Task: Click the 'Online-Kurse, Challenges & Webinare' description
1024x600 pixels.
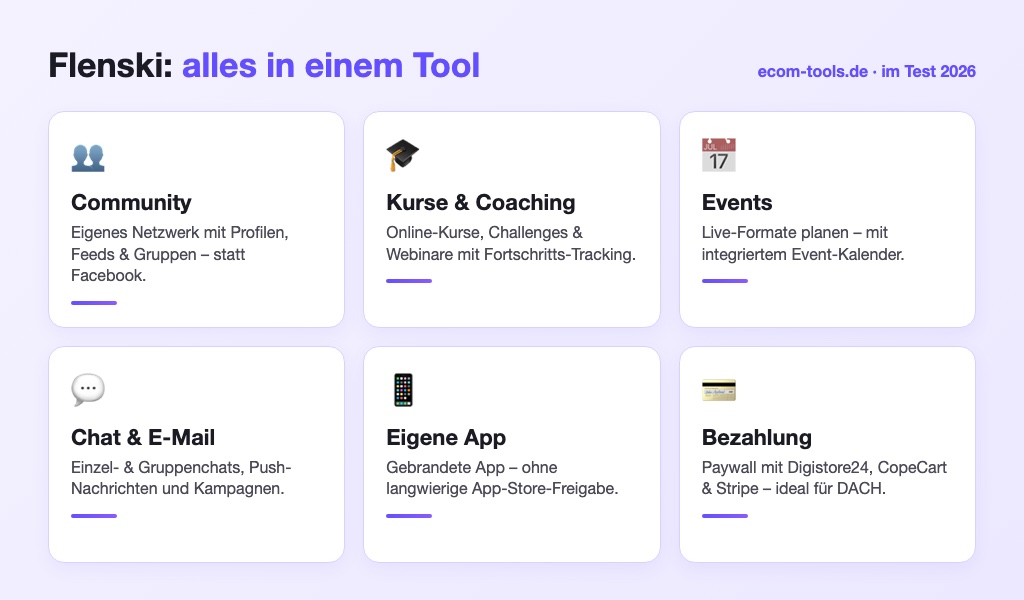Action: tap(511, 244)
